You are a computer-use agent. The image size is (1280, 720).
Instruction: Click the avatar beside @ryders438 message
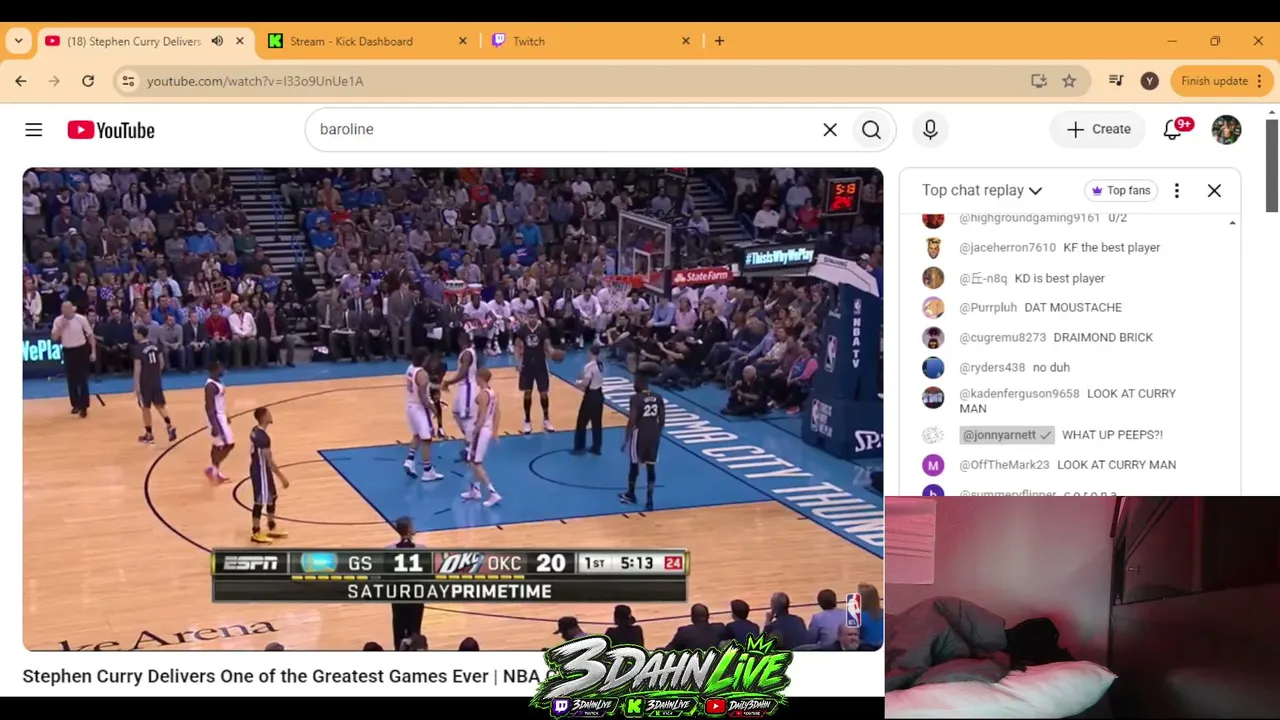point(933,367)
